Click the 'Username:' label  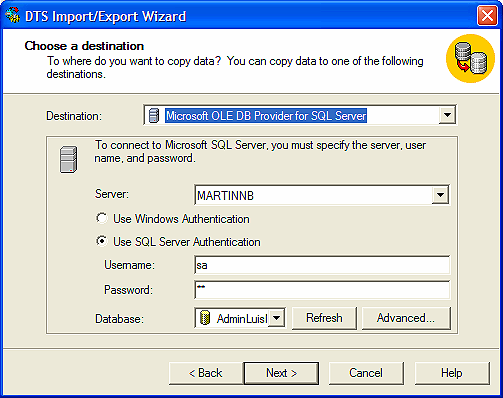[130, 265]
